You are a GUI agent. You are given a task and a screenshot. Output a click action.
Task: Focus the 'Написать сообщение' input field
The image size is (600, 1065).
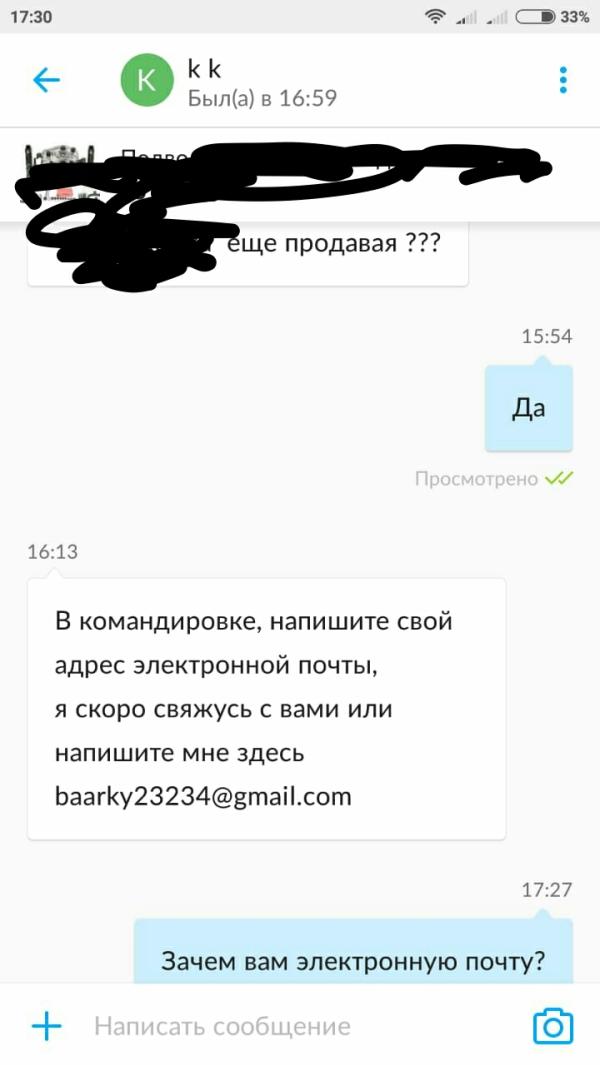click(x=299, y=1026)
